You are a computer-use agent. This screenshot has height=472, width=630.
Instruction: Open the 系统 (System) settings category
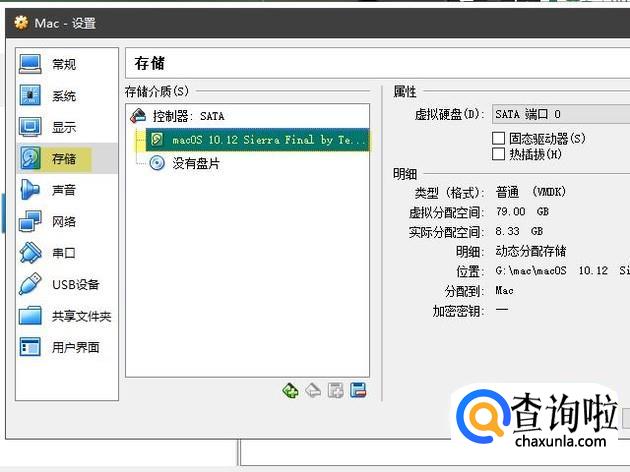click(67, 96)
